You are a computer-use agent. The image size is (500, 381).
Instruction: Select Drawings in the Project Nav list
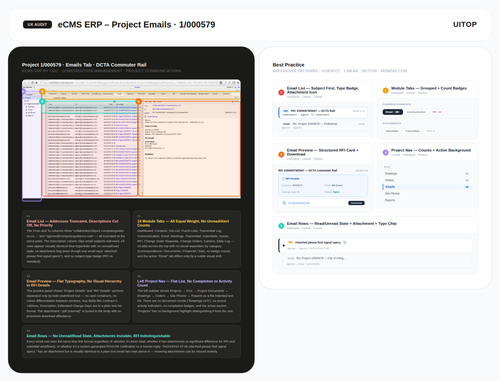(427, 173)
